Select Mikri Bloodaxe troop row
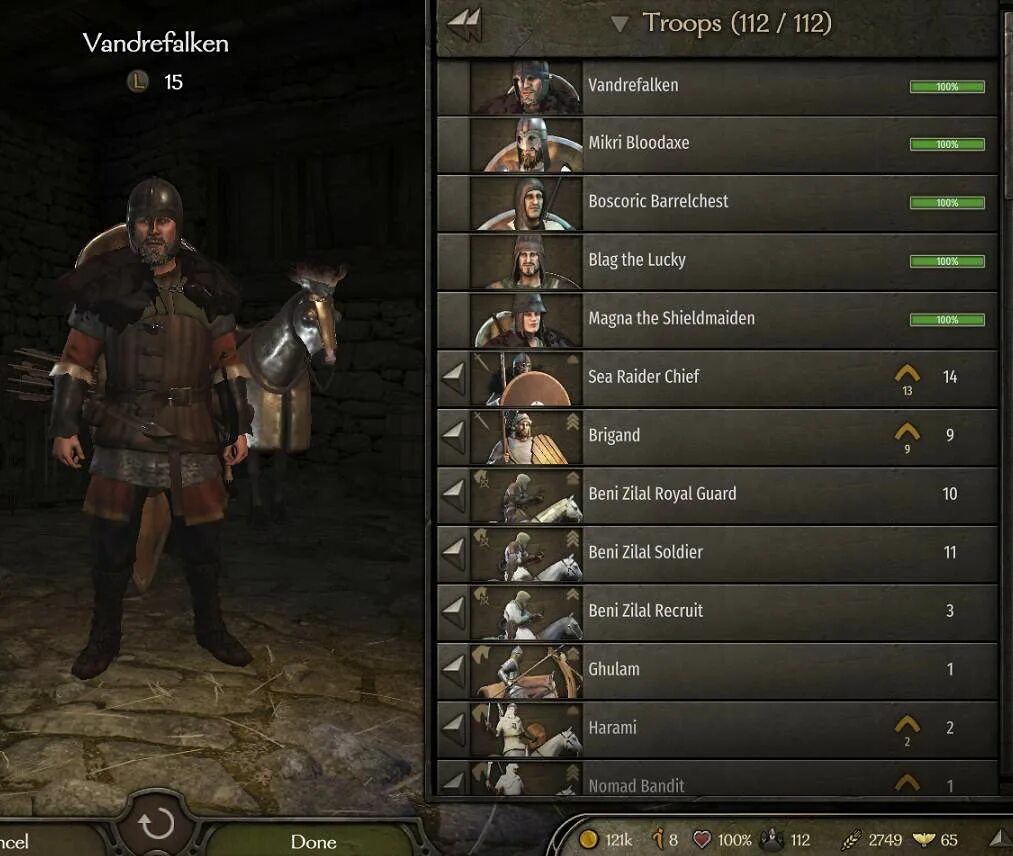Image resolution: width=1013 pixels, height=856 pixels. pos(717,145)
